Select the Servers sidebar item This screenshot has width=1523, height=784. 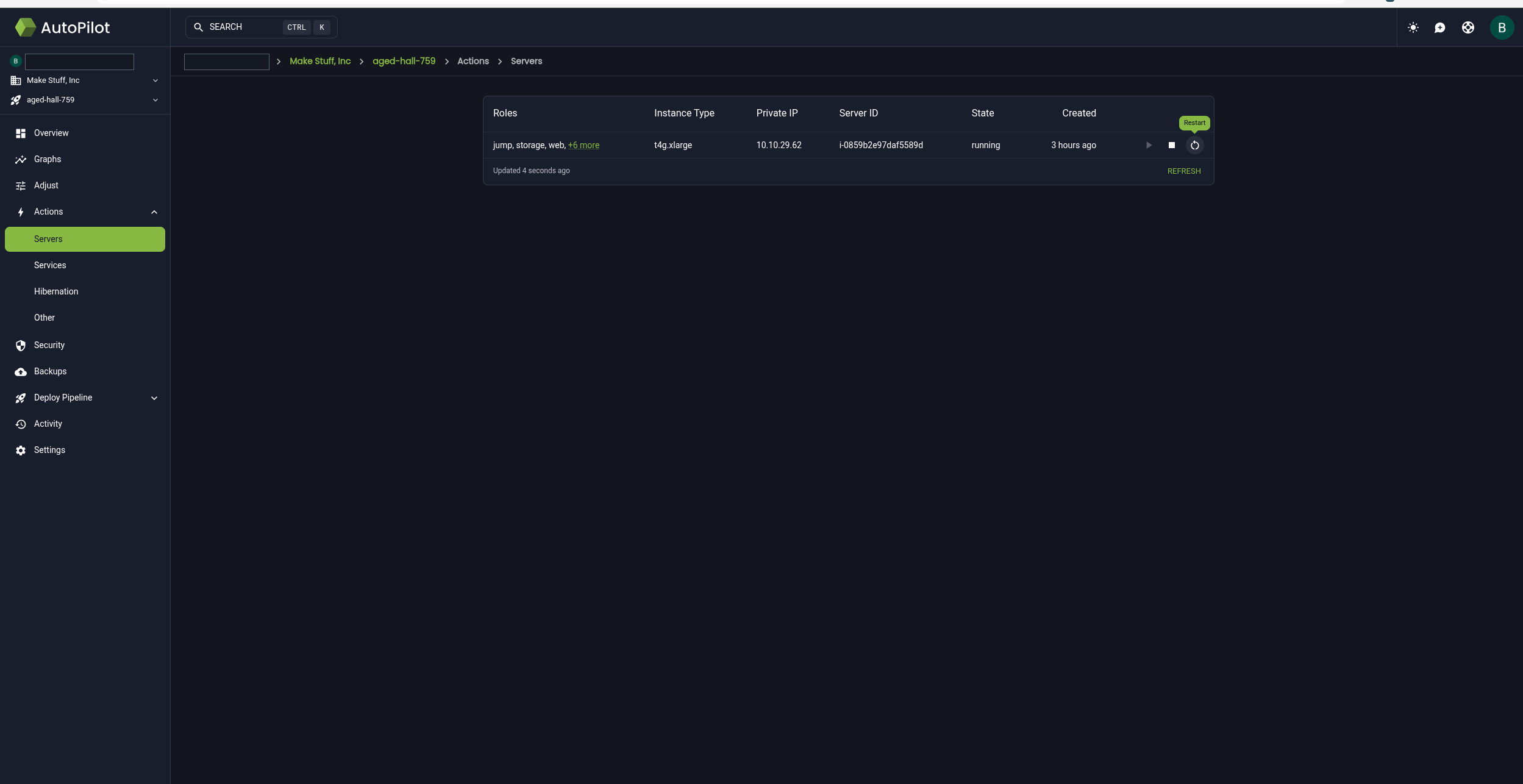point(85,239)
